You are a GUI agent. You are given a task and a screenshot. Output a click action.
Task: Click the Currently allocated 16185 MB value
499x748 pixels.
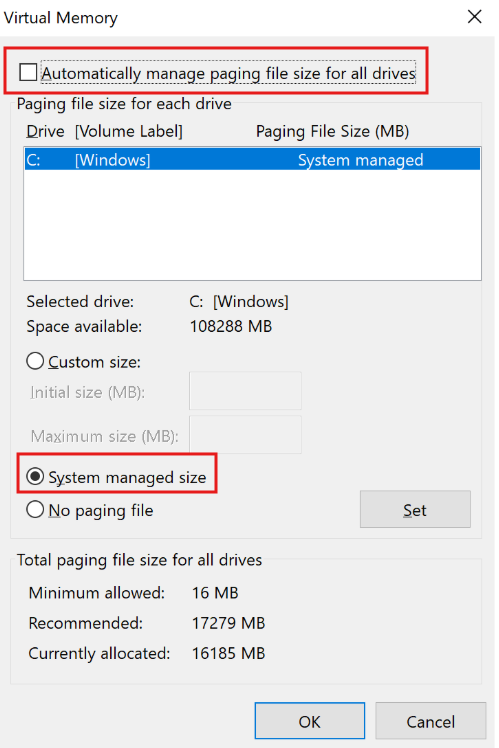(228, 653)
